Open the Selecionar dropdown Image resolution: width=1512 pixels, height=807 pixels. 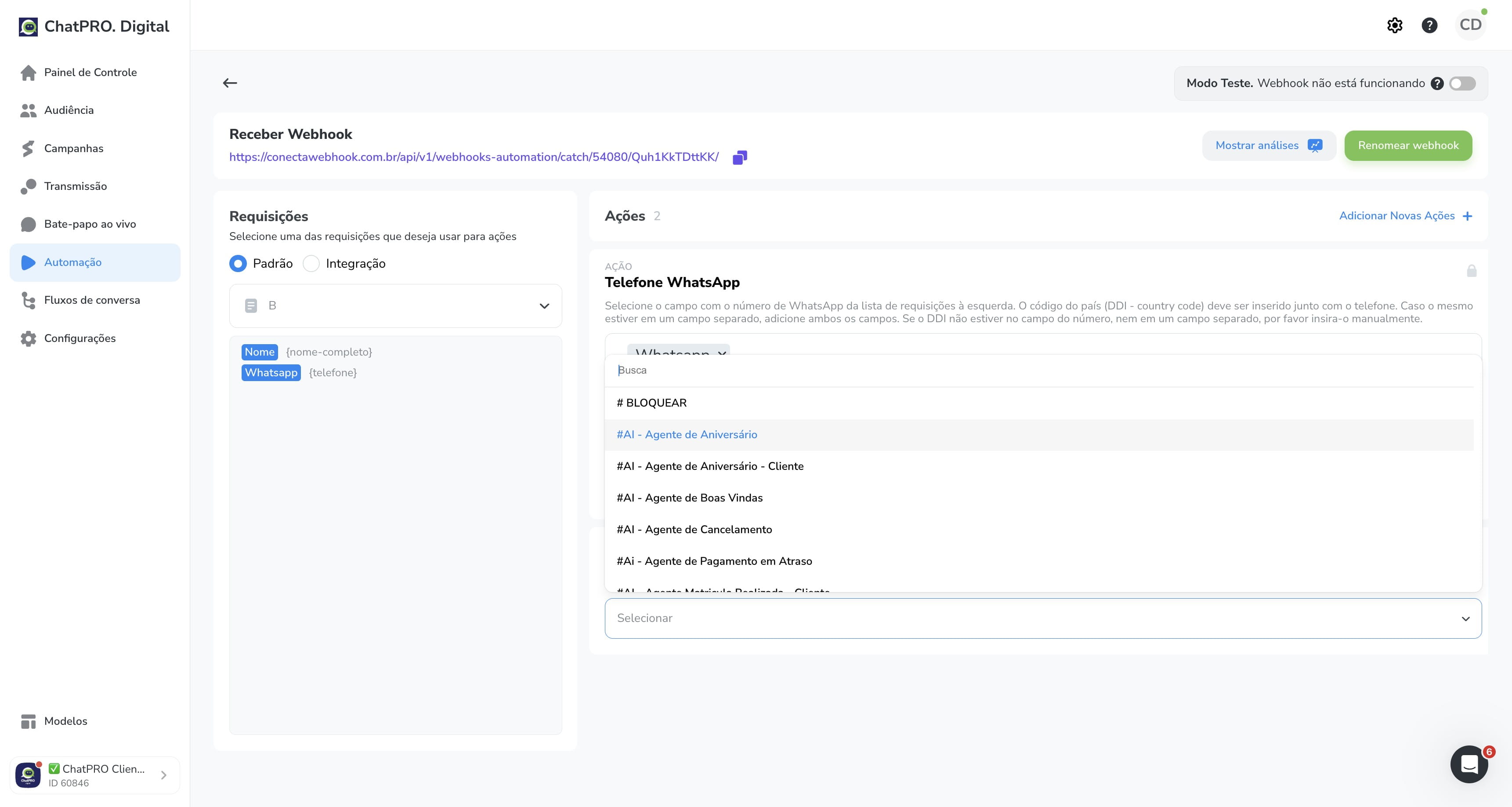(x=1042, y=618)
